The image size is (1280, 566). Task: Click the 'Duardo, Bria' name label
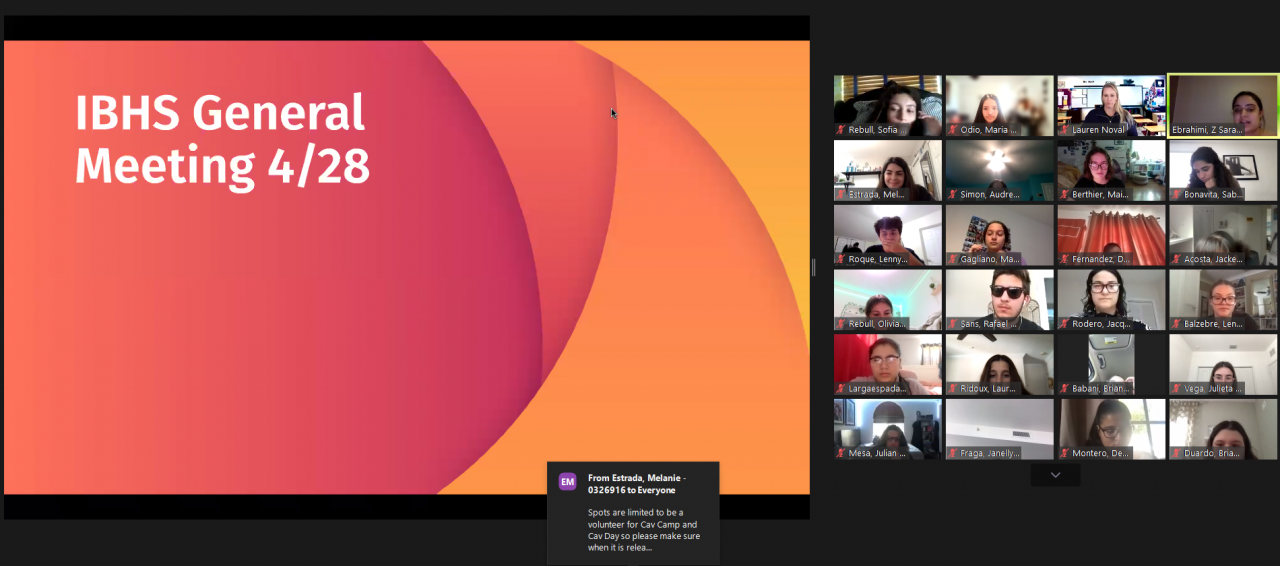pyautogui.click(x=1213, y=453)
